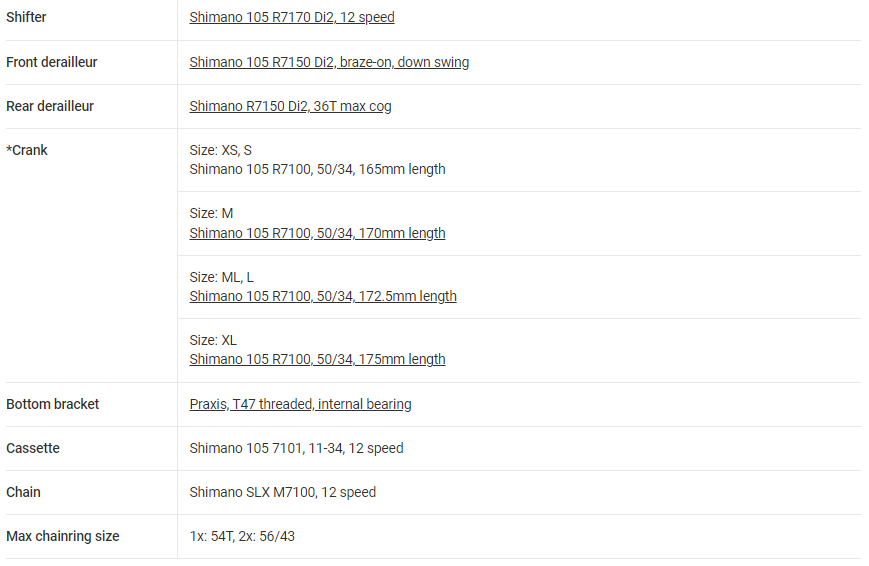Open the Praxis T47 threaded bottom bracket link

(x=300, y=404)
